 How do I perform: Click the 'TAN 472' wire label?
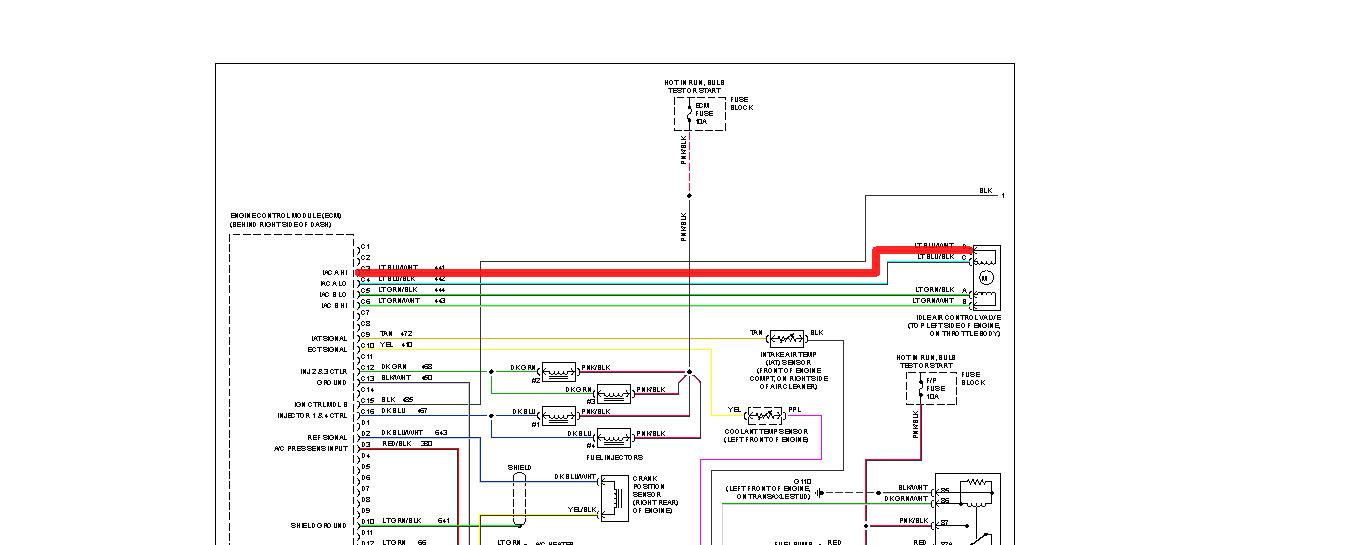tap(397, 333)
